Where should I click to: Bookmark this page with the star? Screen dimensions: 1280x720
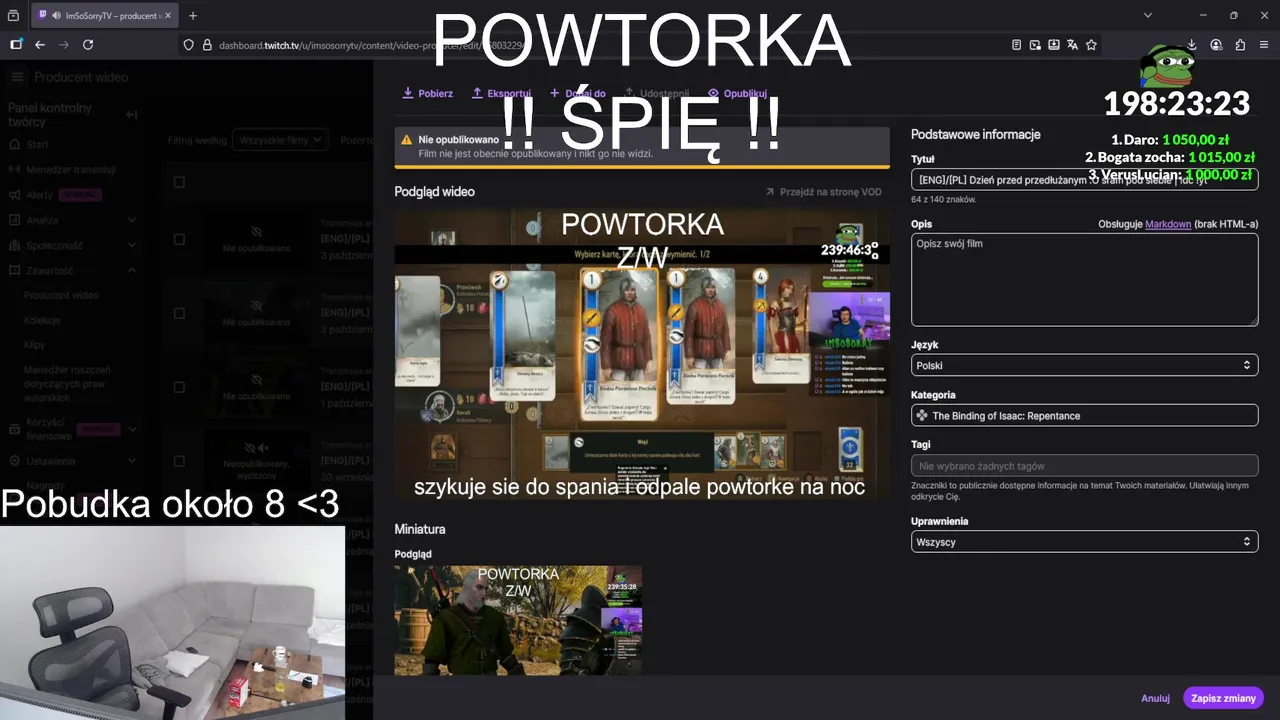[1091, 45]
